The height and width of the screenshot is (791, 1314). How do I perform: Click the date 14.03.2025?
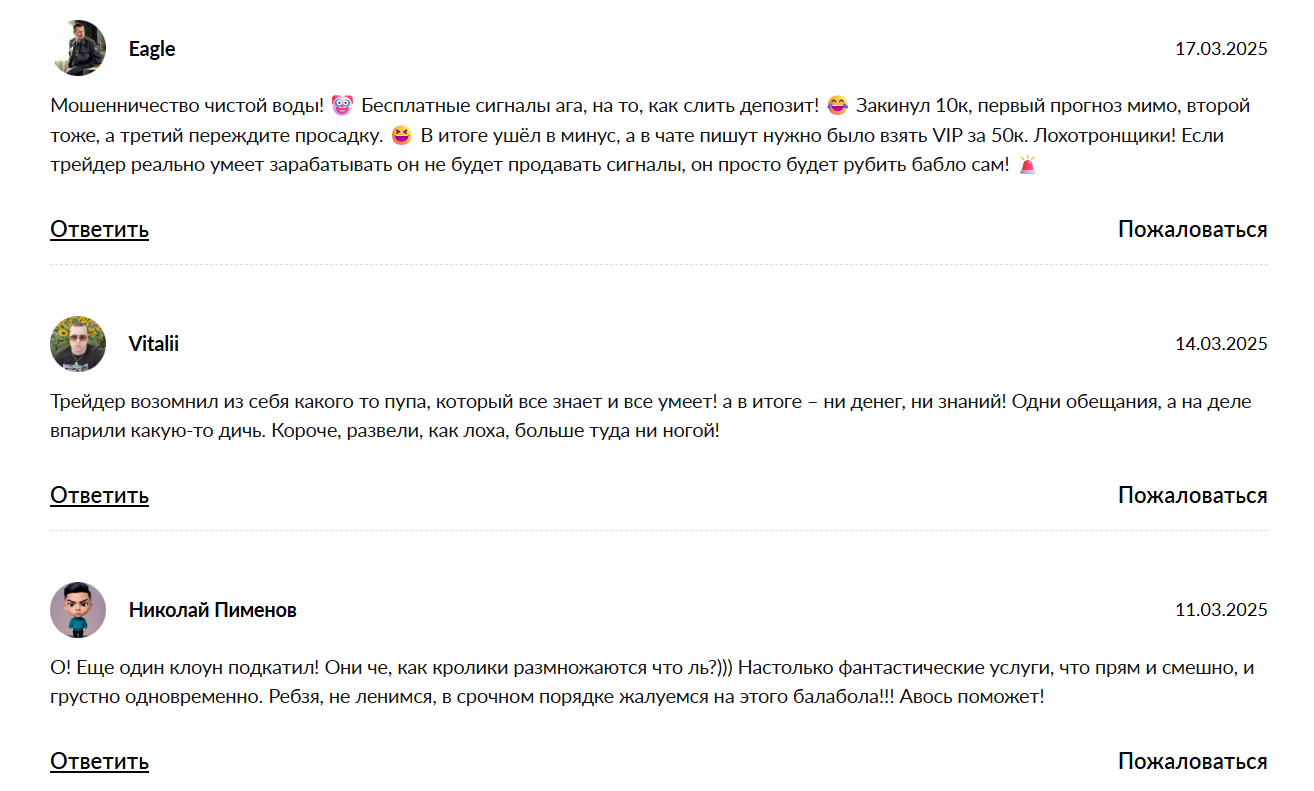pyautogui.click(x=1221, y=344)
